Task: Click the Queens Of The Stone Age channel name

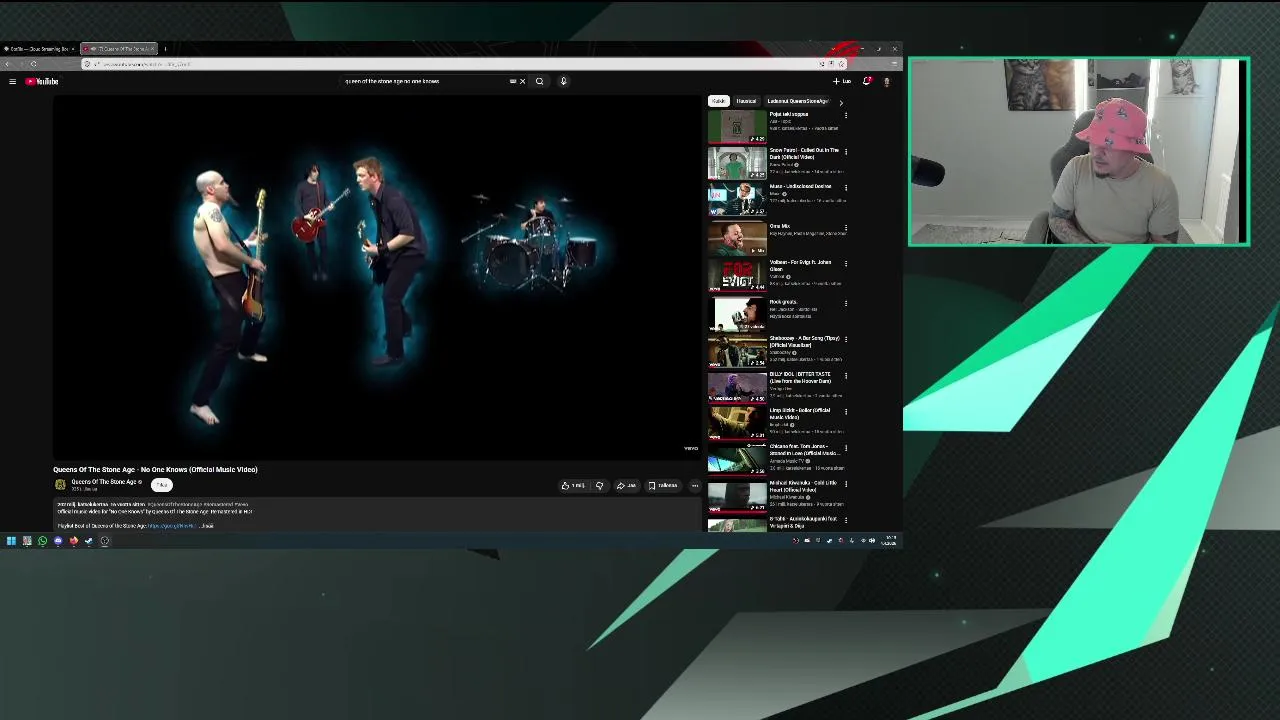Action: coord(103,482)
